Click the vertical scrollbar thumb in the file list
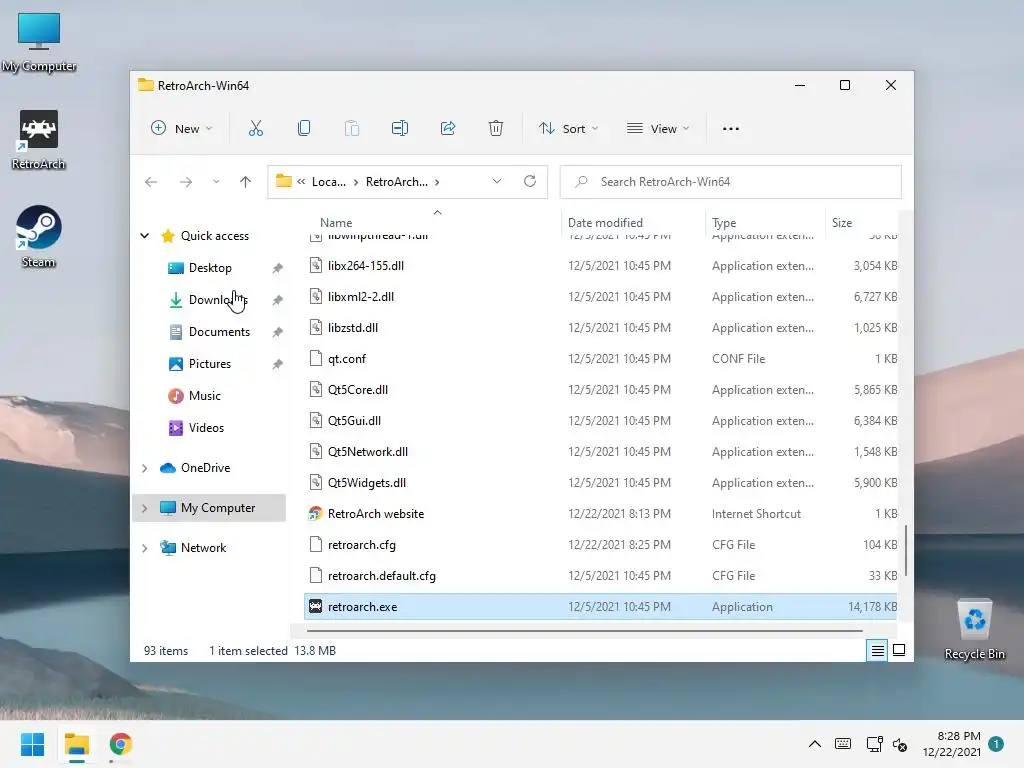1024x768 pixels. click(x=905, y=550)
